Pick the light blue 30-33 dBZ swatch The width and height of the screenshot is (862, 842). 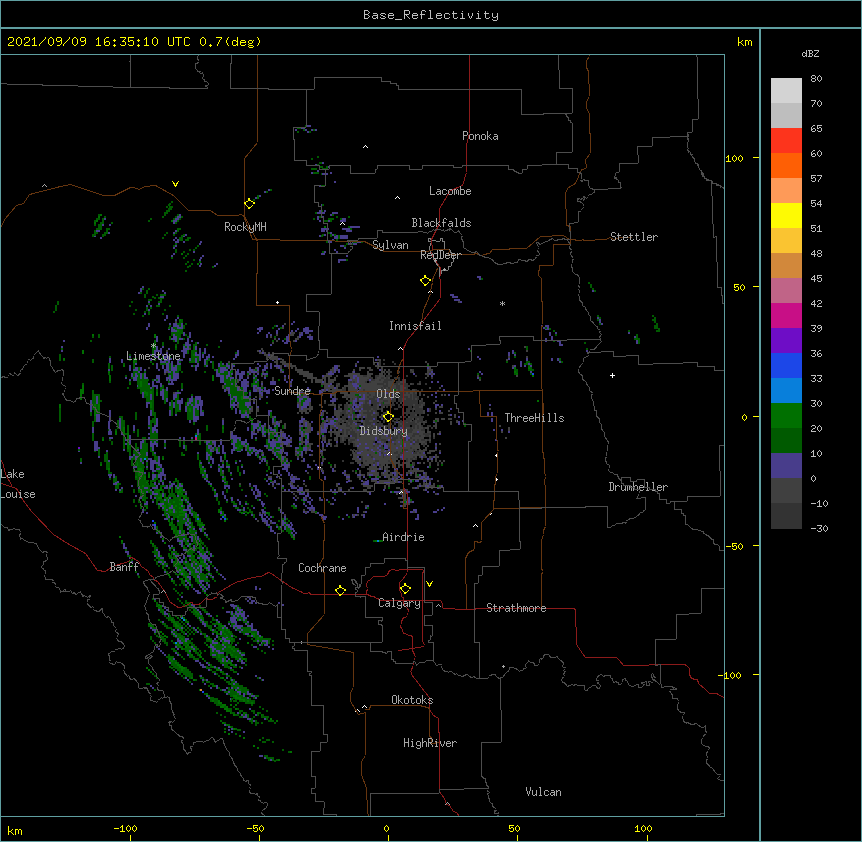click(x=786, y=390)
